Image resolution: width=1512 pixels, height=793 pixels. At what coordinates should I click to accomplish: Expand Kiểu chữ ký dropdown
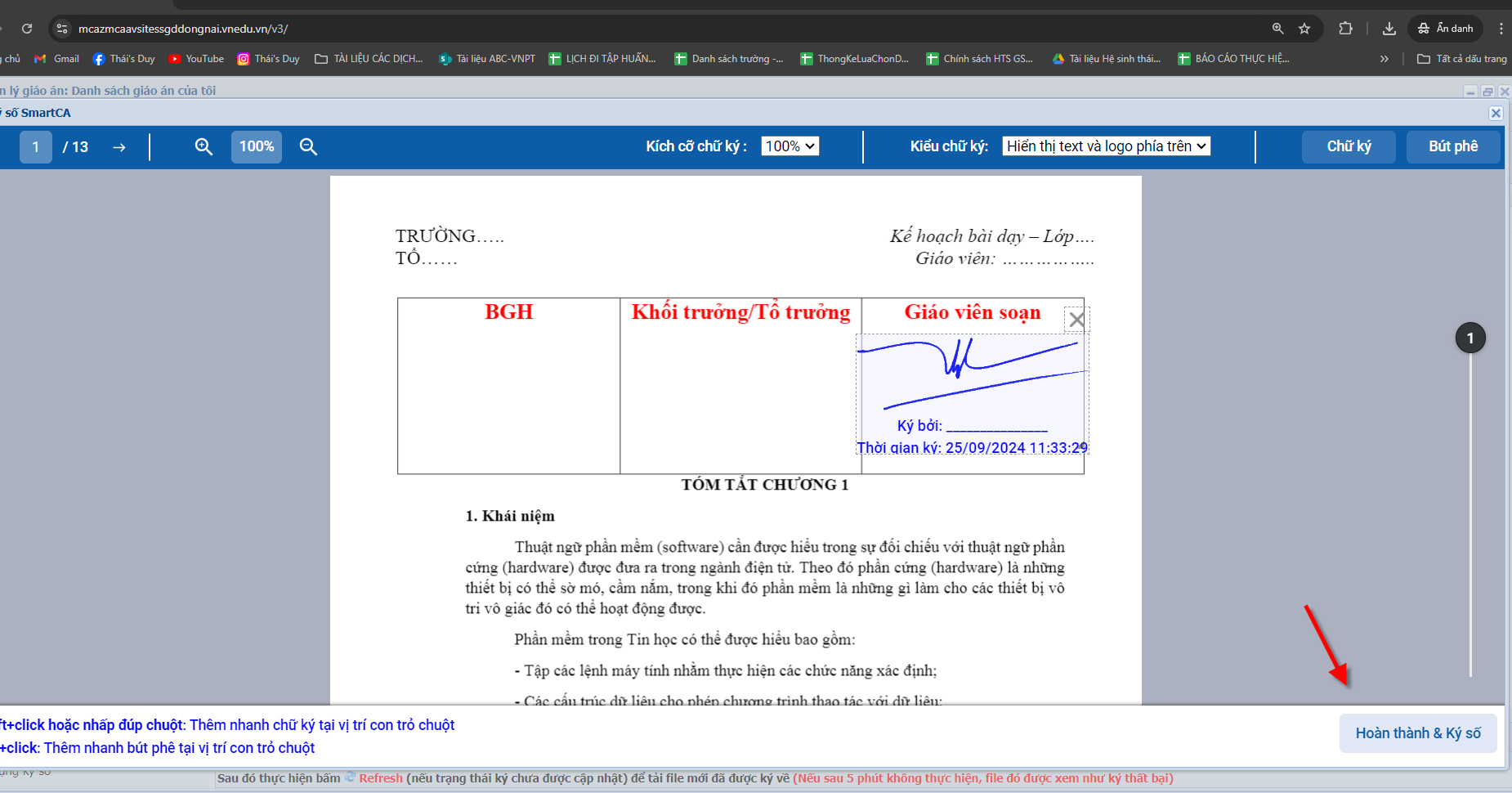point(1106,146)
